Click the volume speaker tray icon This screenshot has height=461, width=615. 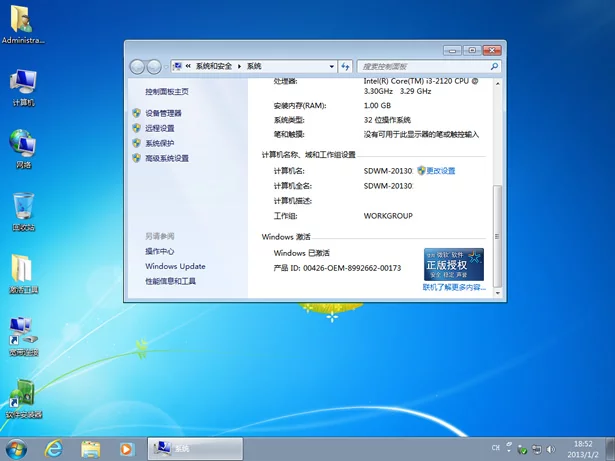point(551,449)
